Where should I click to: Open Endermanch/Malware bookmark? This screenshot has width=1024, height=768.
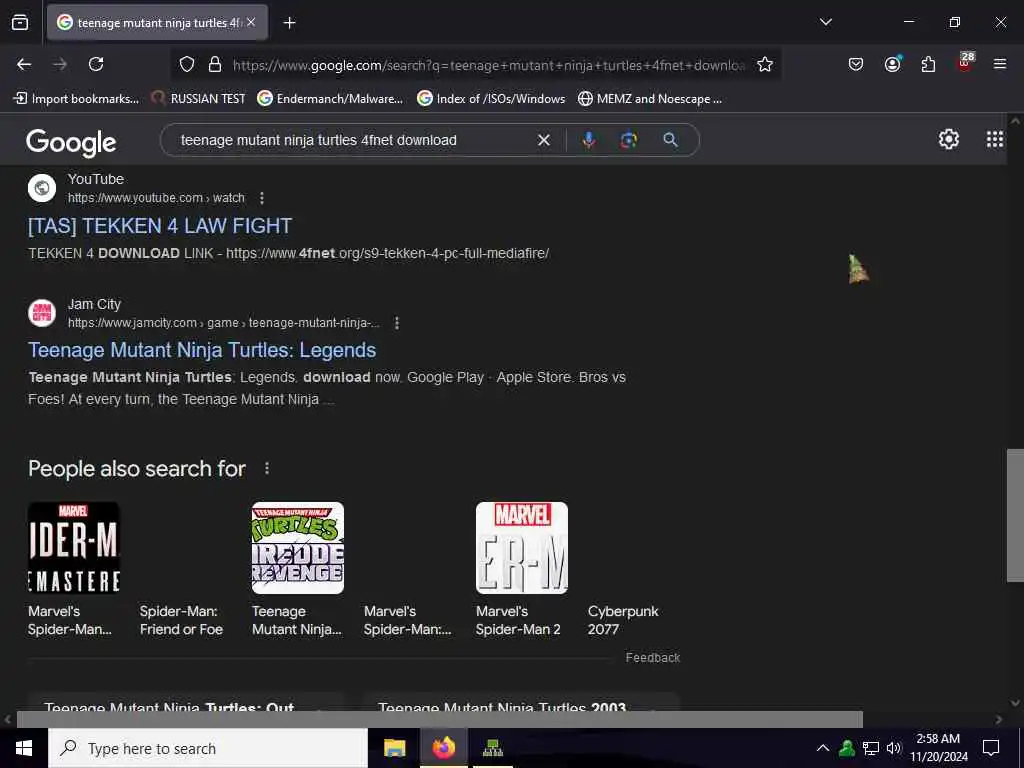pyautogui.click(x=330, y=99)
